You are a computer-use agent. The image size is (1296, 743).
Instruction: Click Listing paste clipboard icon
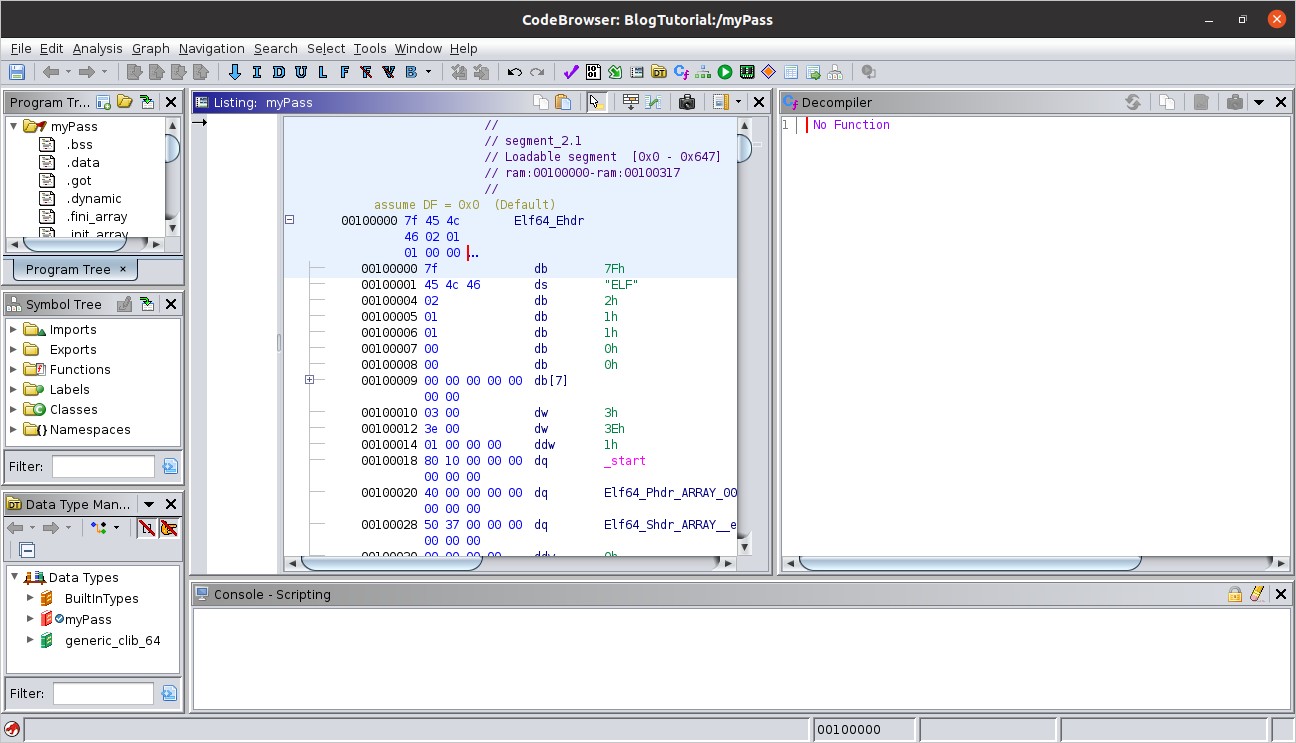(563, 102)
